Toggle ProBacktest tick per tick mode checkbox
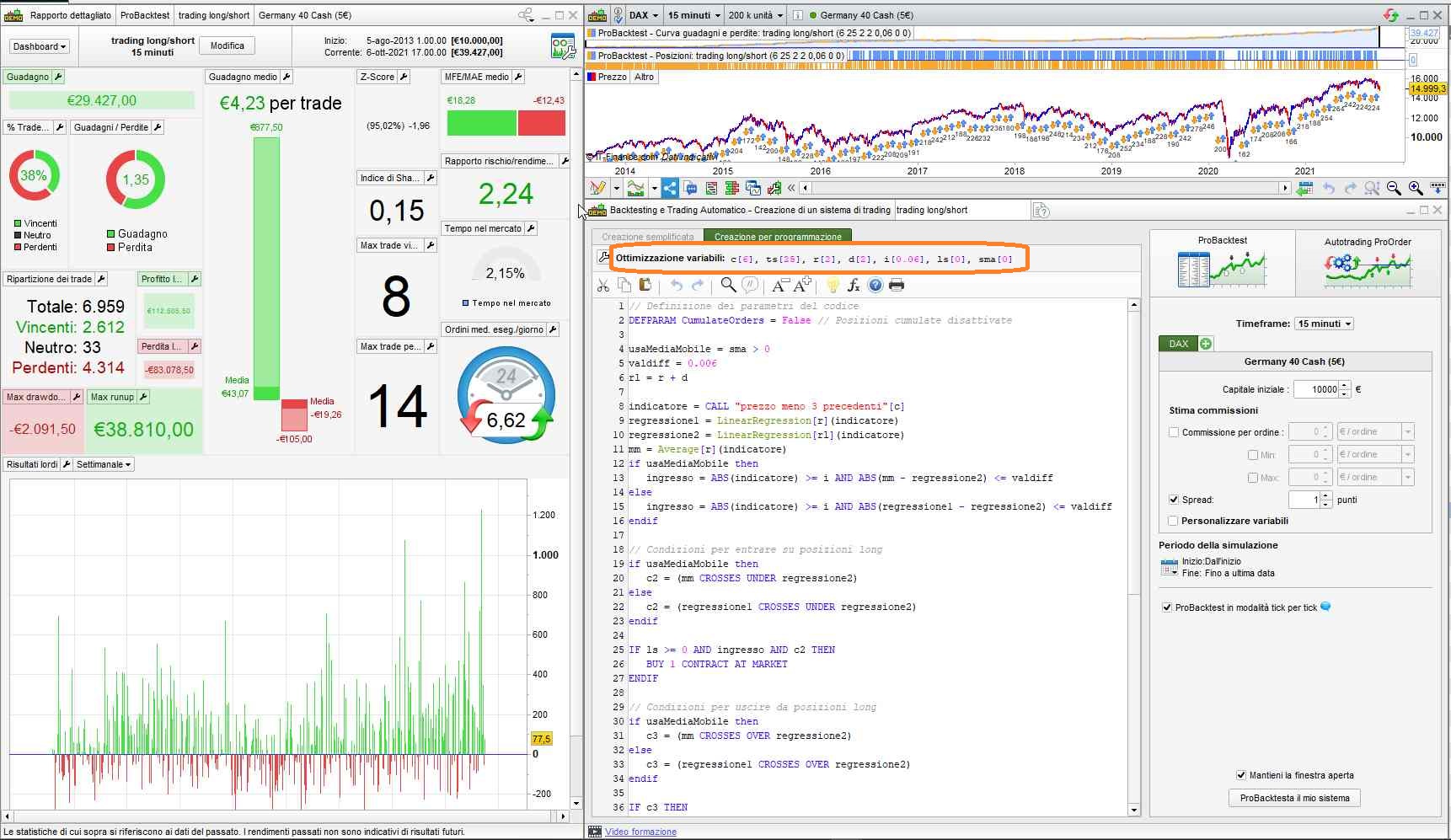1451x840 pixels. coord(1167,607)
